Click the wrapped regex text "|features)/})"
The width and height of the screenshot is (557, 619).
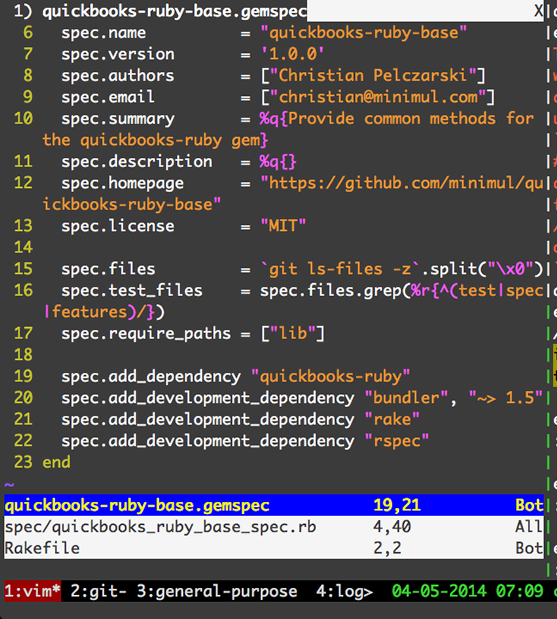(103, 312)
